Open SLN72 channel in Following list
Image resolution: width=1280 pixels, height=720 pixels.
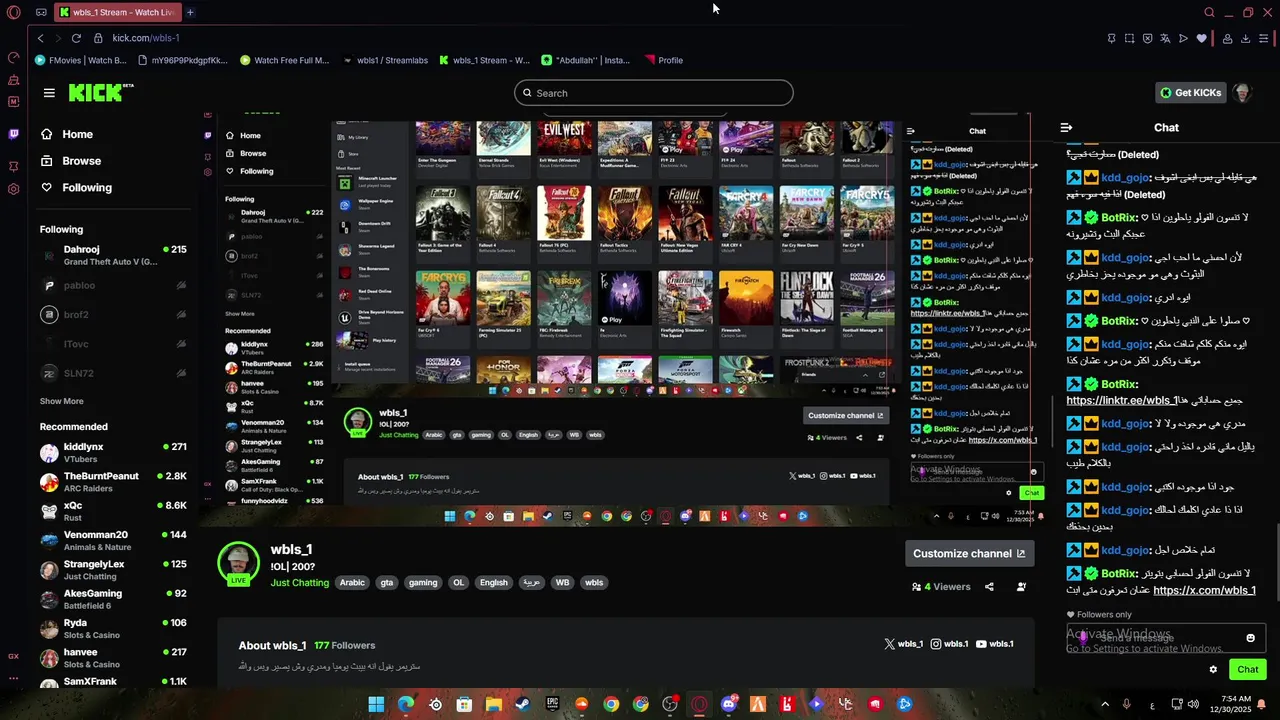tap(115, 373)
